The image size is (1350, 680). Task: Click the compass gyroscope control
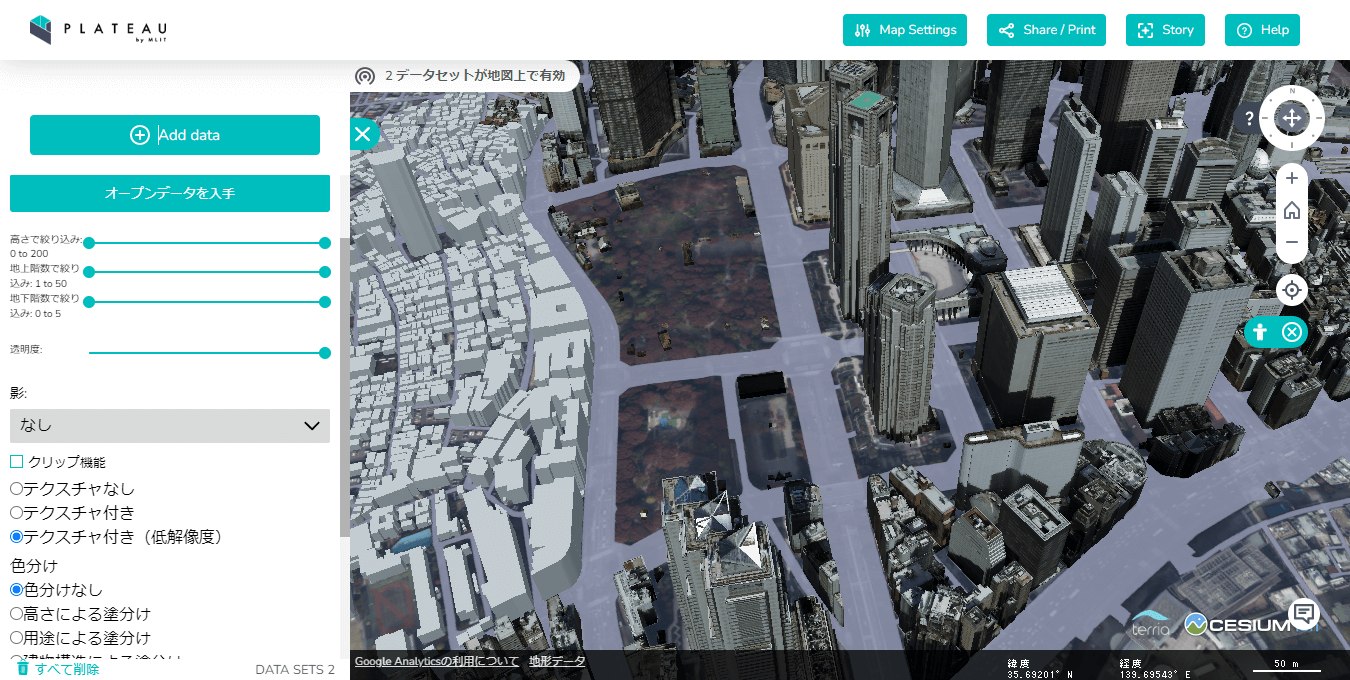coord(1292,118)
